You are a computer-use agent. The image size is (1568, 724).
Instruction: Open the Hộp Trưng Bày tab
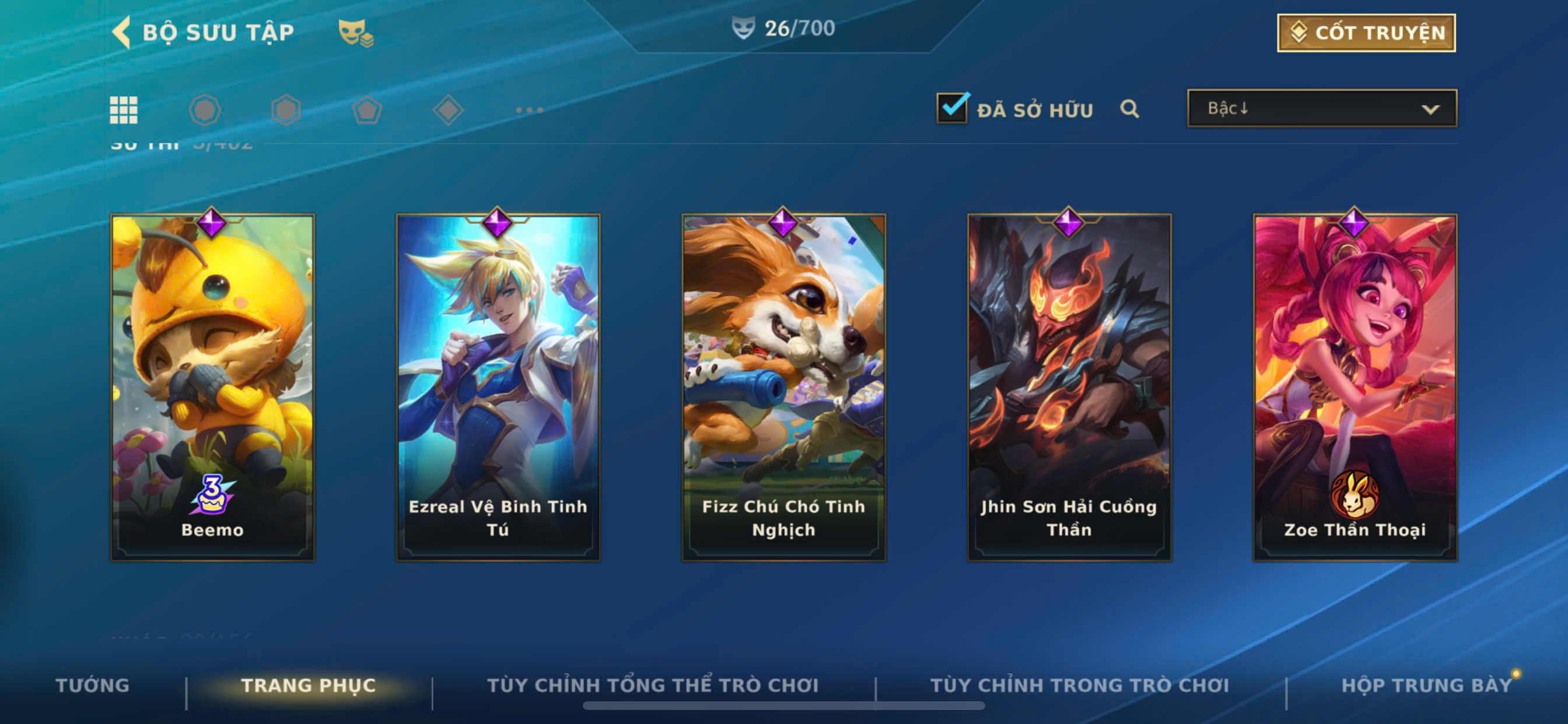point(1426,685)
